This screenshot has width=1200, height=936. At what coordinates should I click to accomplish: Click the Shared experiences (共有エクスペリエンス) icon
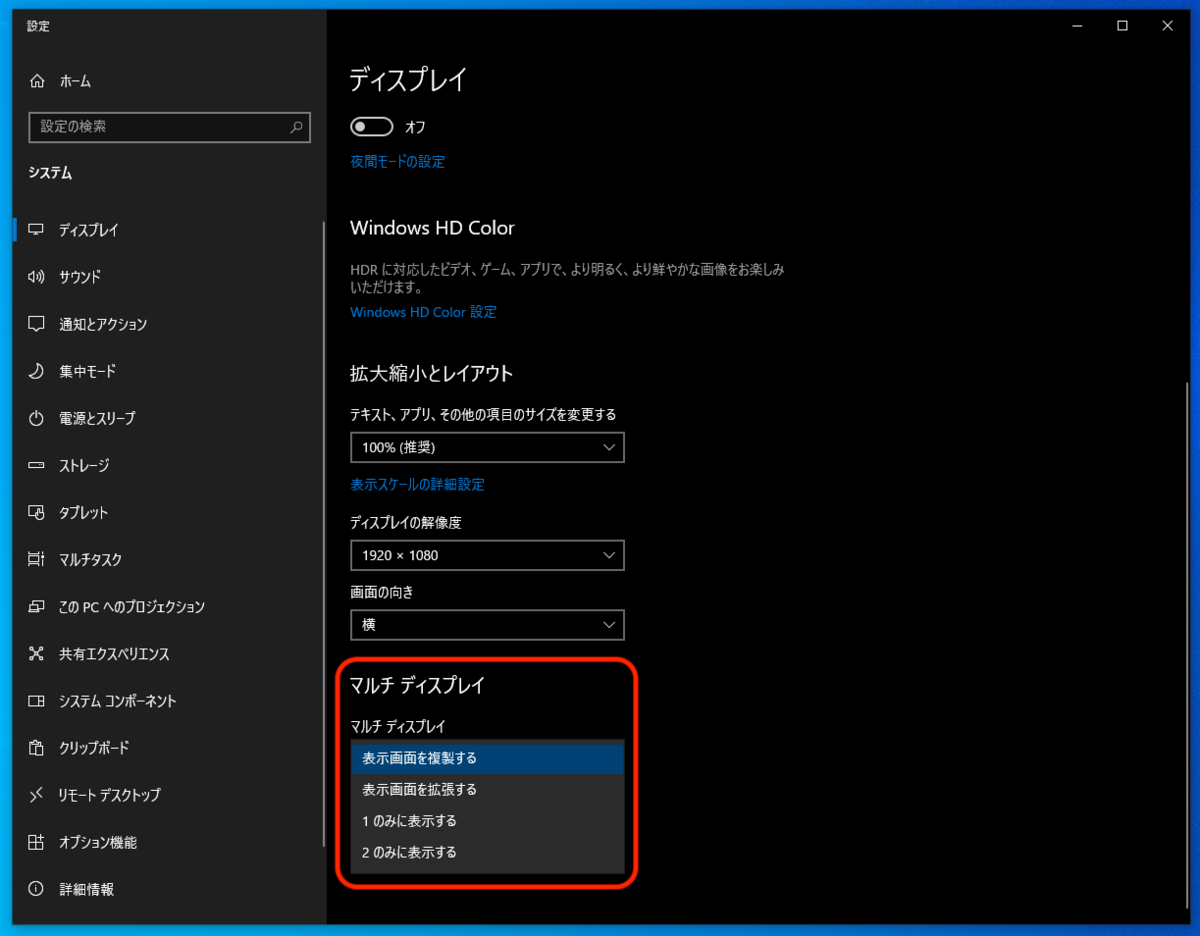(37, 654)
